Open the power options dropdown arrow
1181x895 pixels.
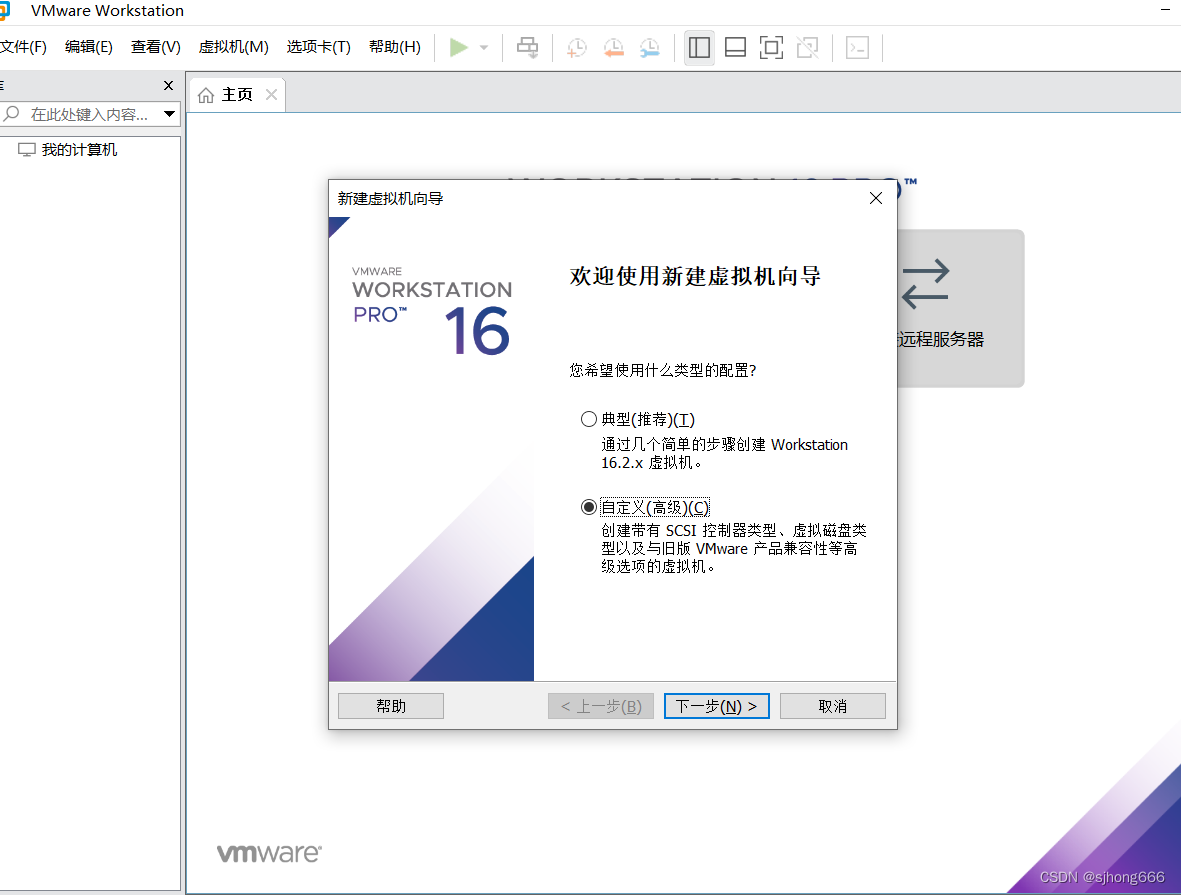point(484,47)
